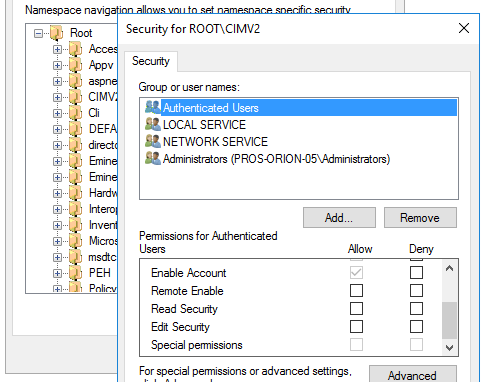
Task: Click the Inventory folder icon in tree
Action: (76, 225)
